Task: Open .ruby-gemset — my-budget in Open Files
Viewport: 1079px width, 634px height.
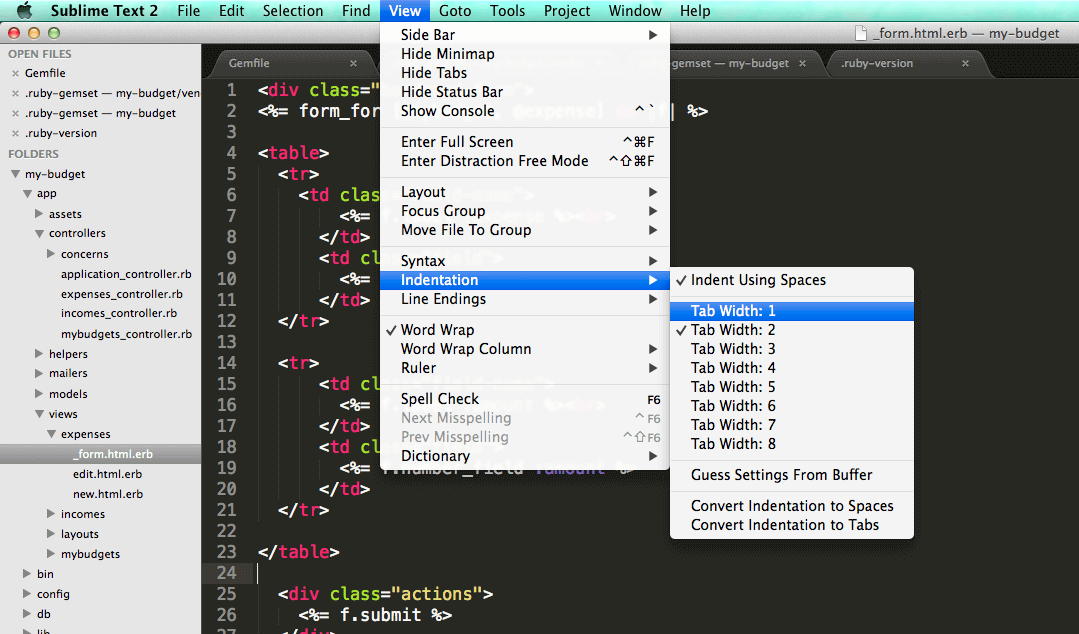Action: 100,113
